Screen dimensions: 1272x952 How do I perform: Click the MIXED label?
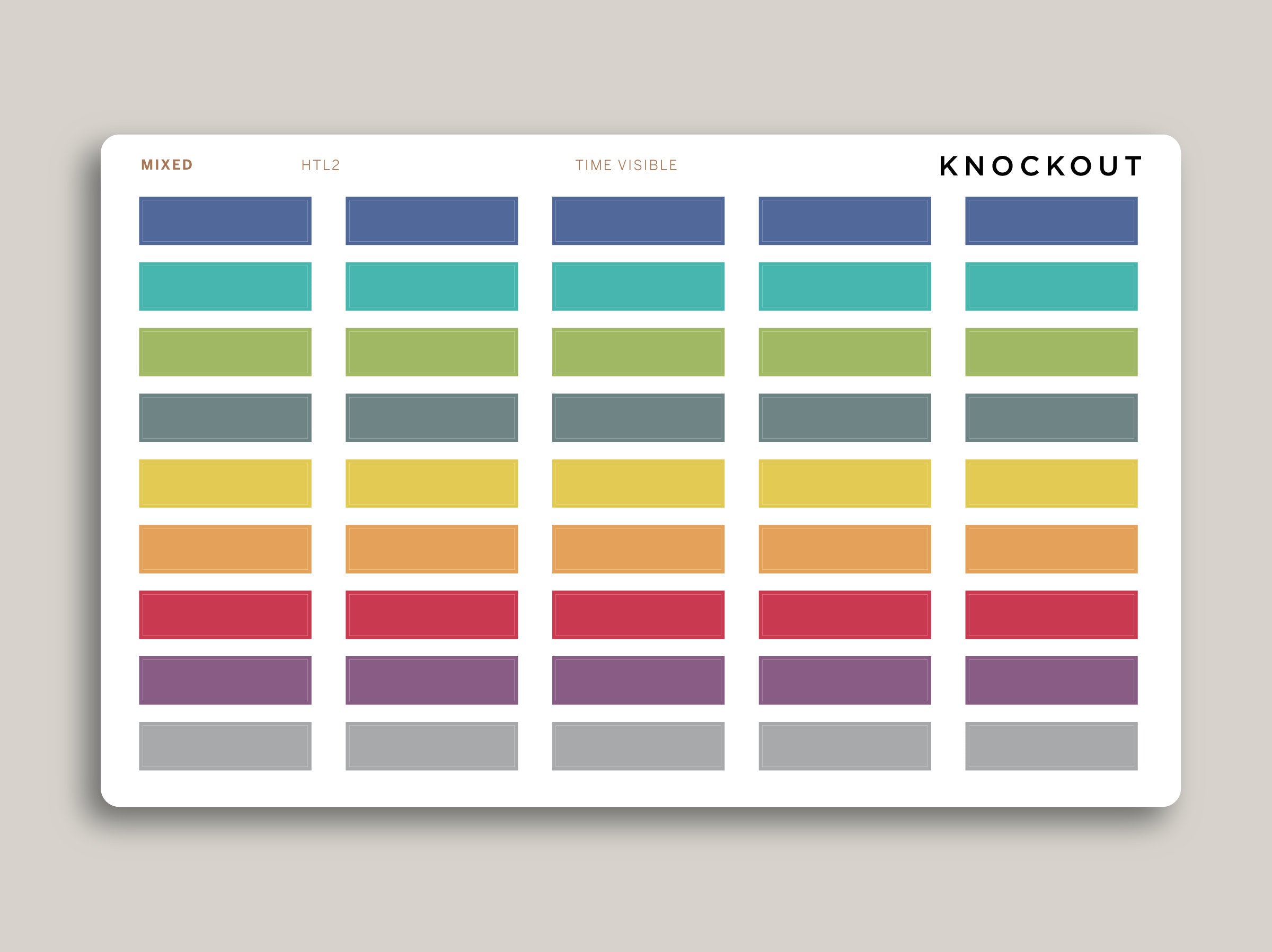click(167, 165)
